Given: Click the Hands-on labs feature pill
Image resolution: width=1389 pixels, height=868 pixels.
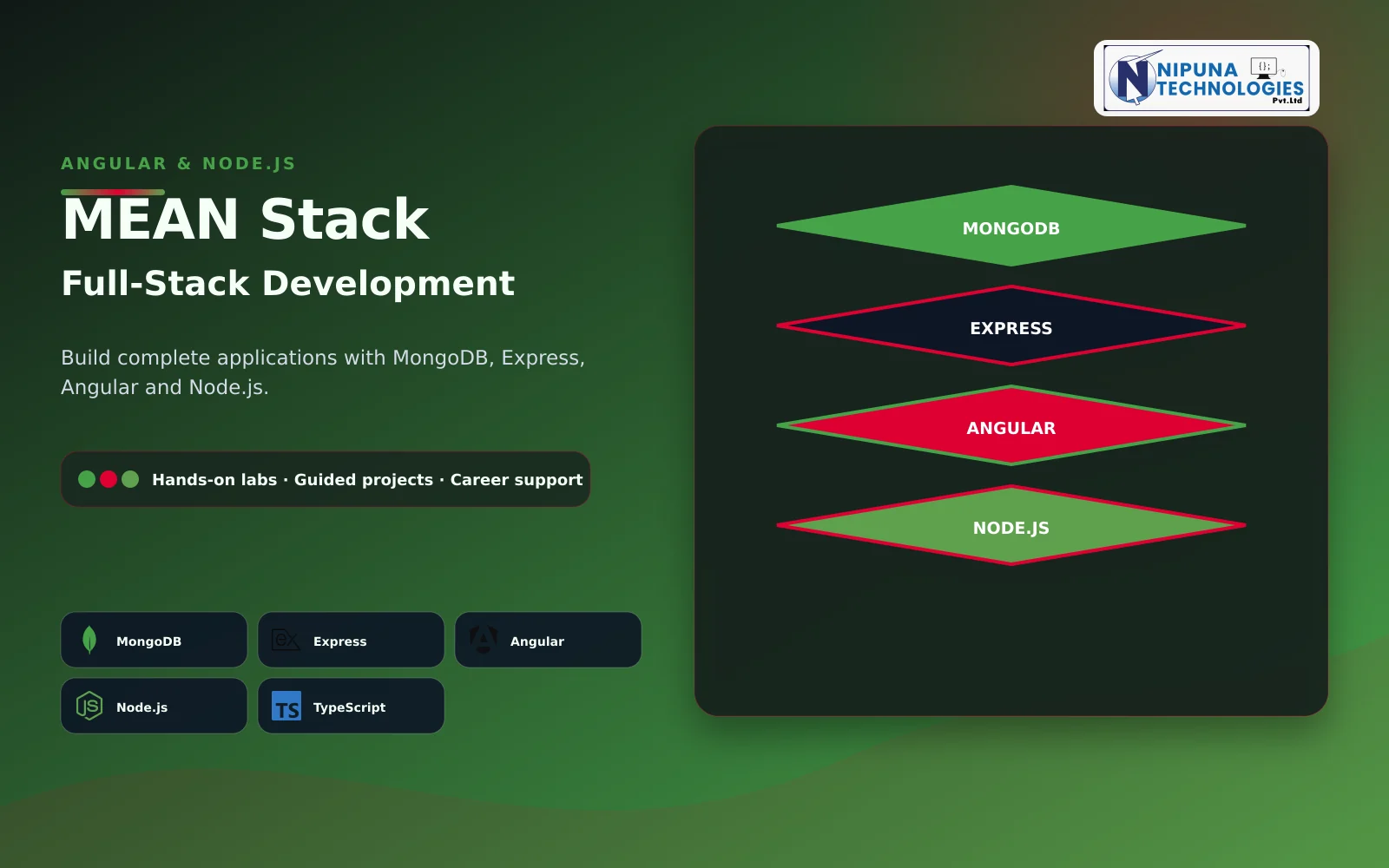Looking at the screenshot, I should (x=326, y=479).
